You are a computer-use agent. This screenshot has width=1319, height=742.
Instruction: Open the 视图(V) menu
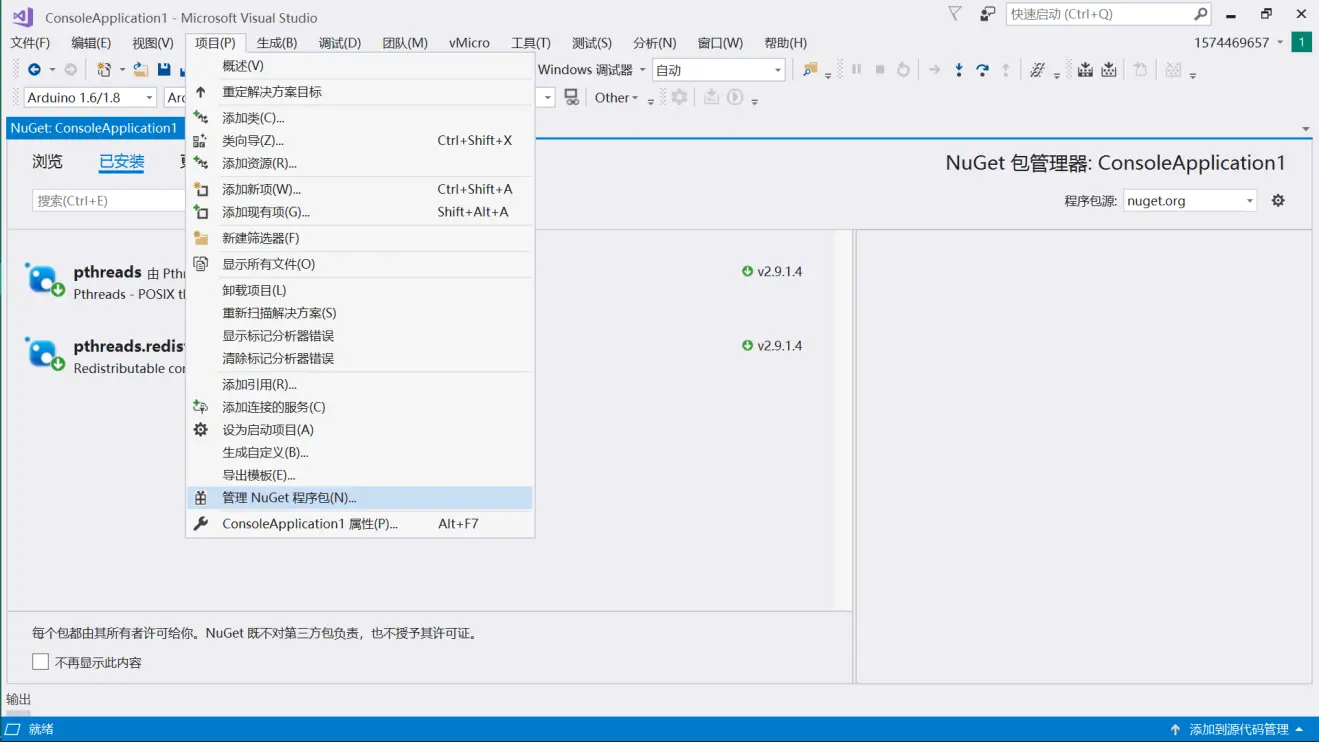153,43
